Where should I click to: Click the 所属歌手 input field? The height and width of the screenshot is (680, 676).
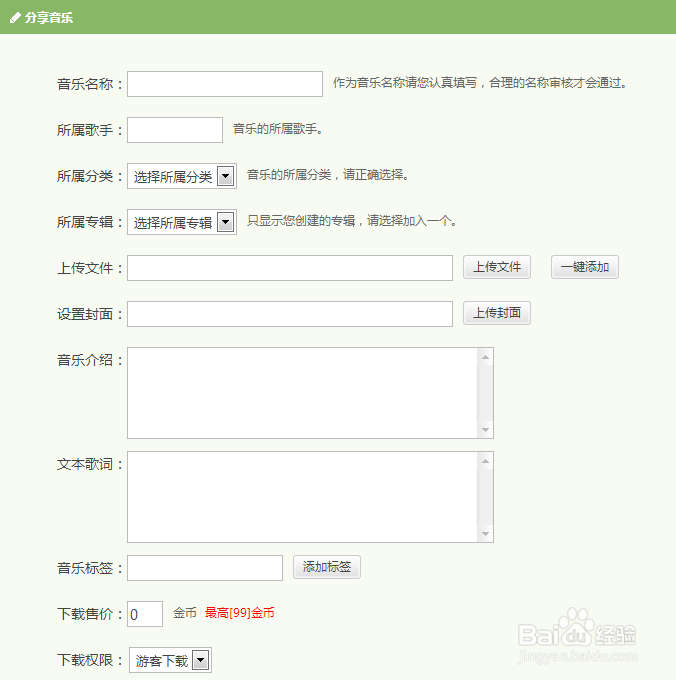[x=175, y=130]
